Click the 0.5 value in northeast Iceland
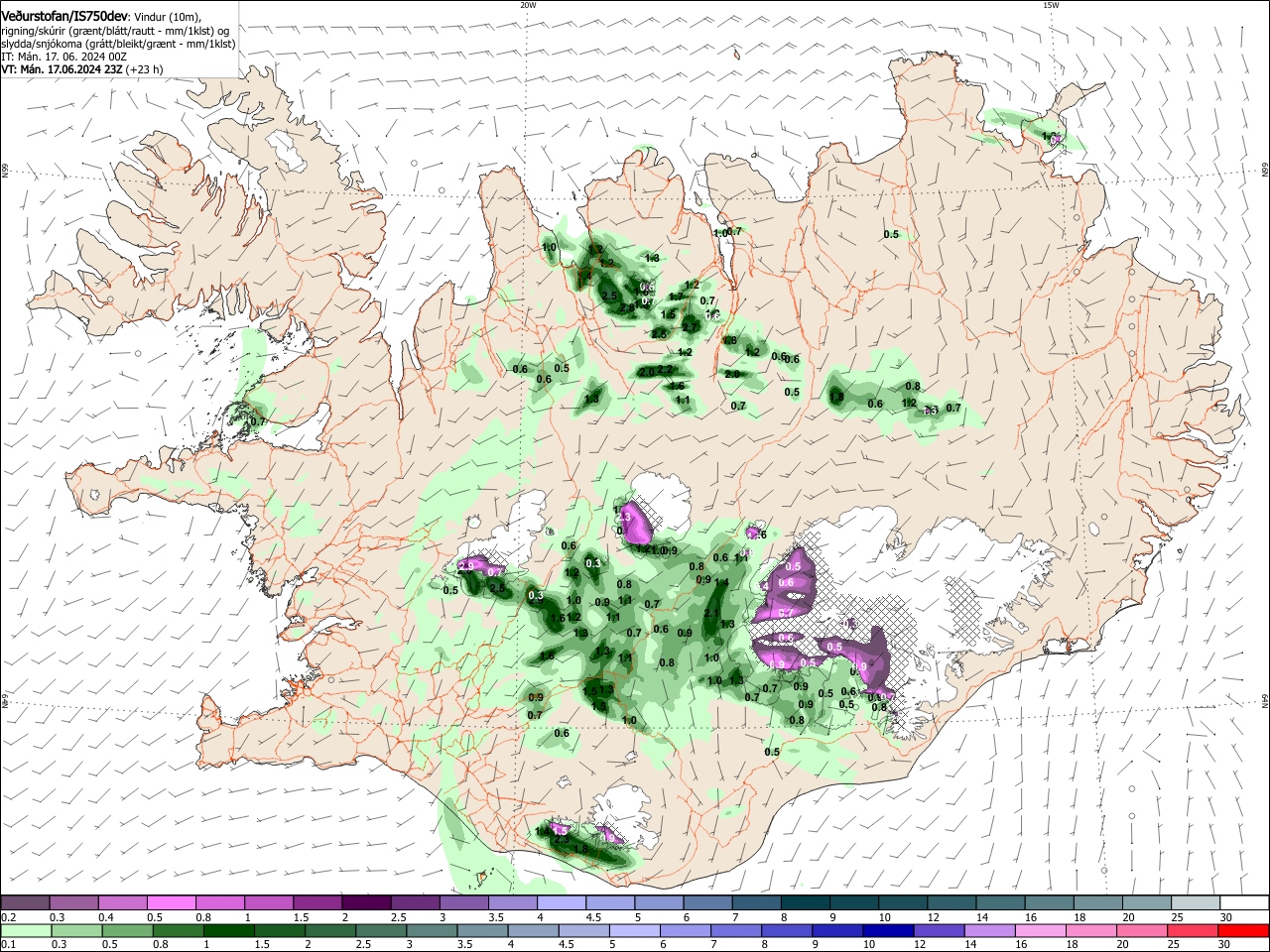Screen dimensions: 1270x952 [891, 234]
